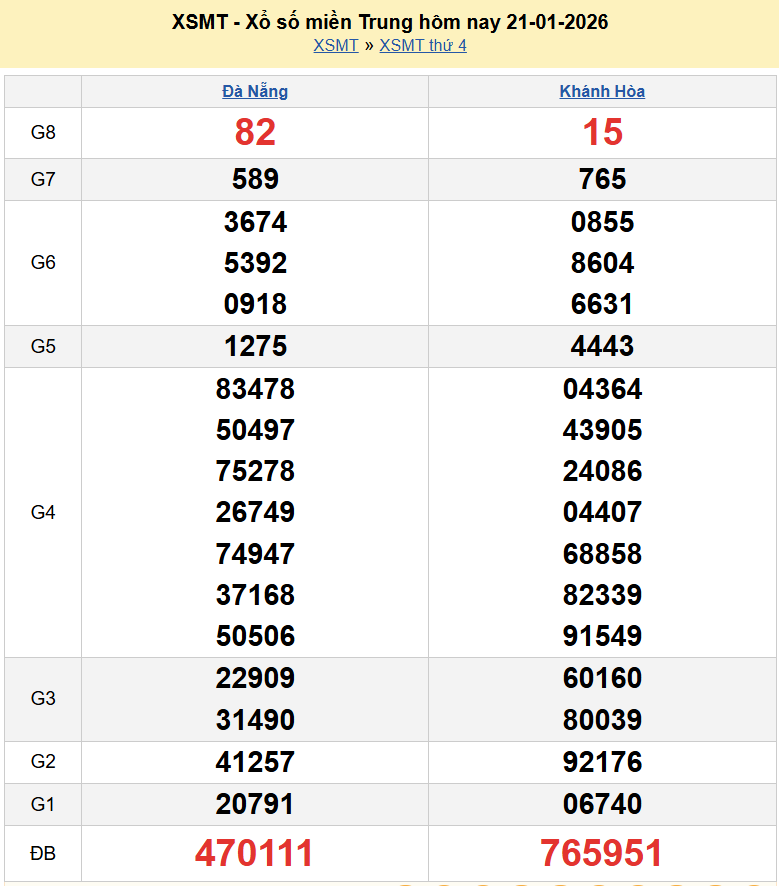Screen dimensions: 779x886
Task: Open the Khánh Hòa column header link
Action: point(602,91)
